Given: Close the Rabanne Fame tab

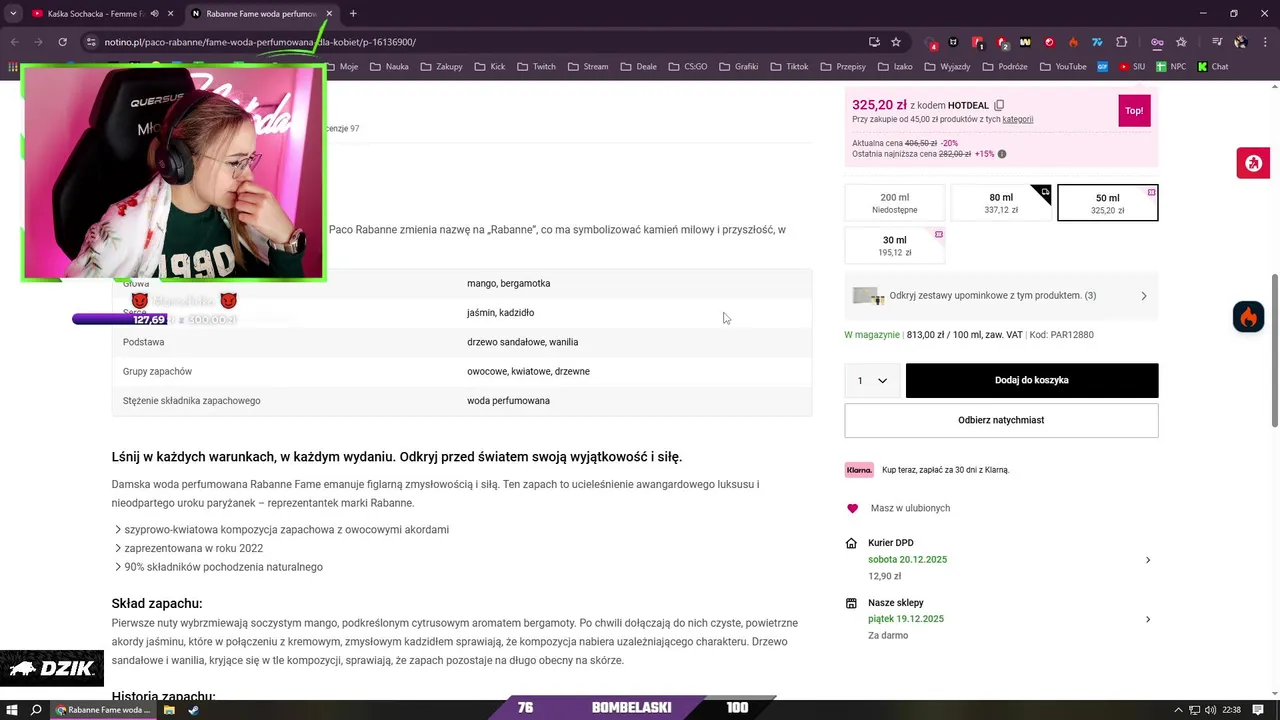Looking at the screenshot, I should click(329, 14).
